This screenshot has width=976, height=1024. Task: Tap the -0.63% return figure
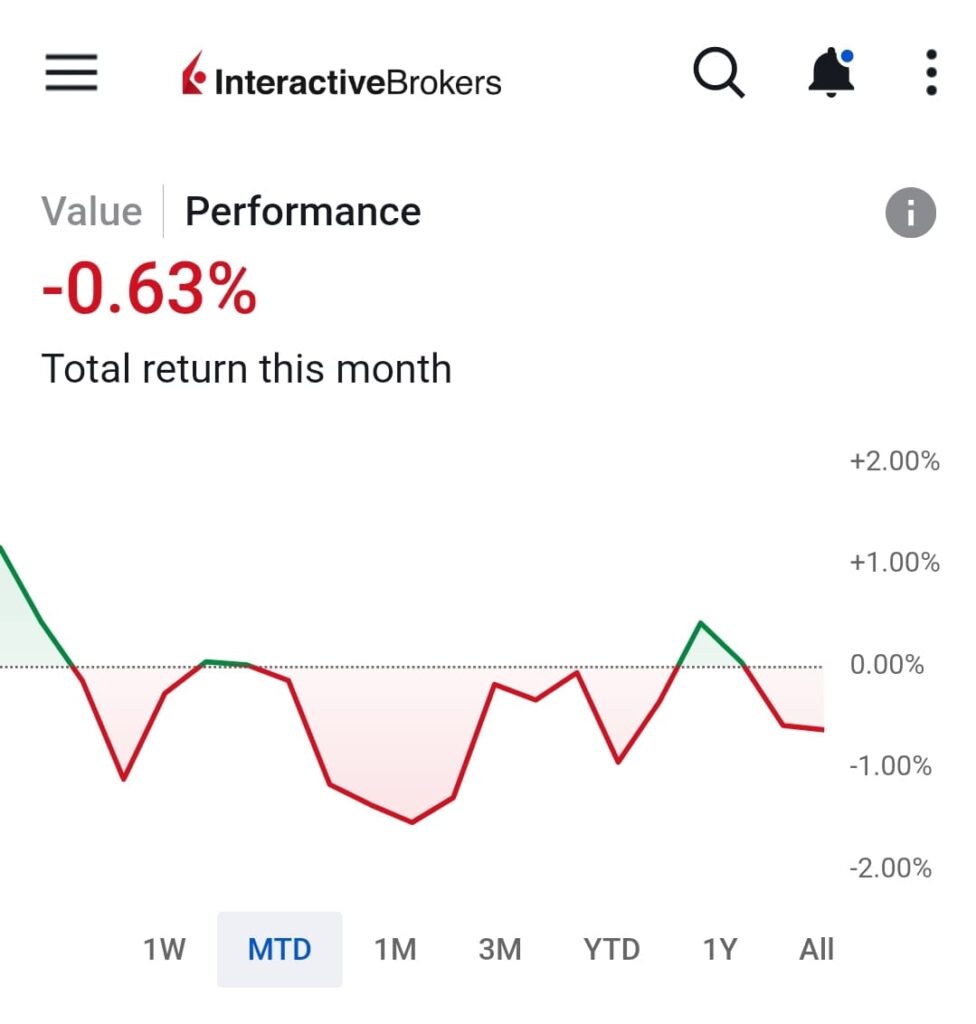tap(149, 291)
